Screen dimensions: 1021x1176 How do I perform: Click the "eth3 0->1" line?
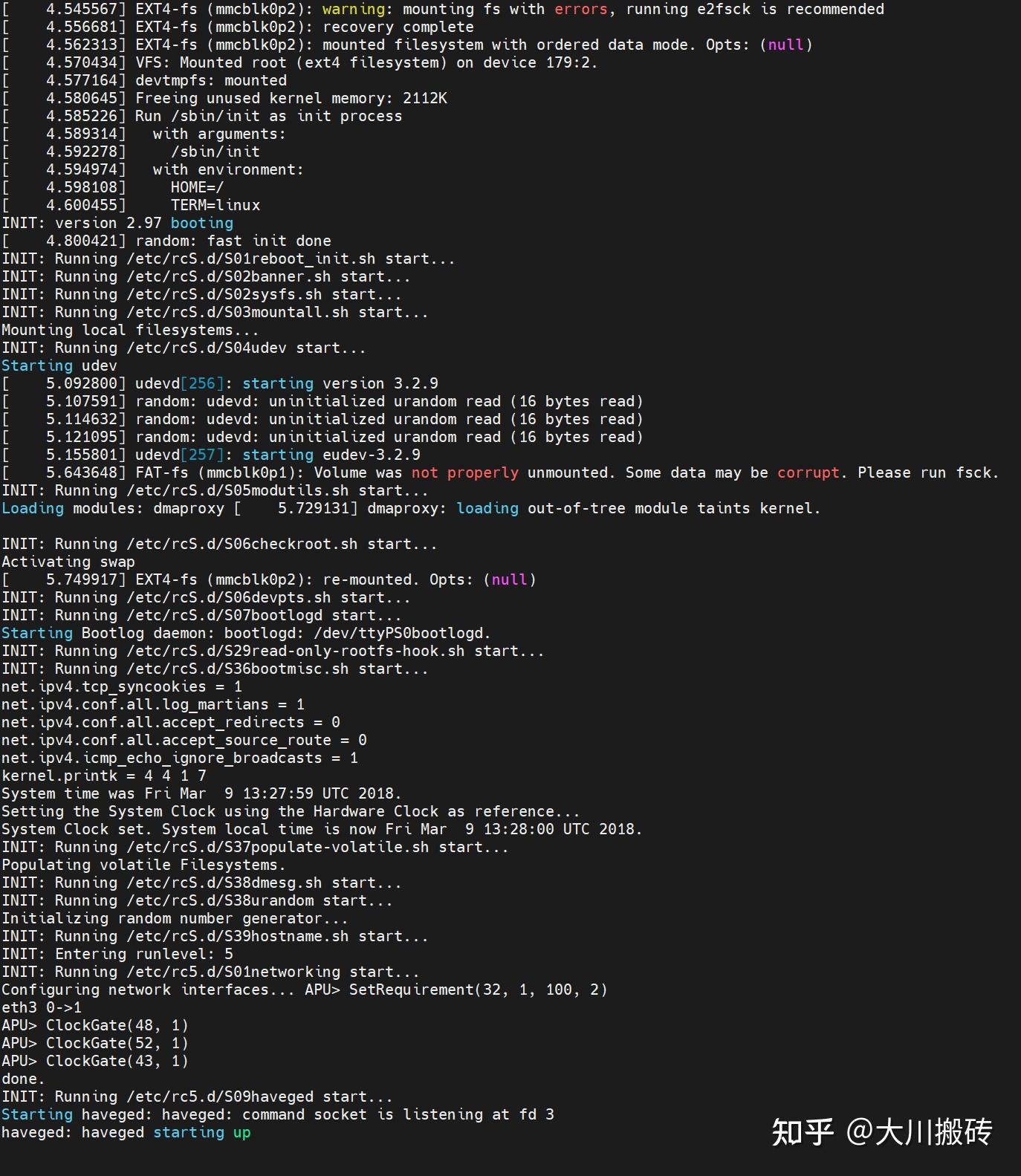pos(42,1007)
